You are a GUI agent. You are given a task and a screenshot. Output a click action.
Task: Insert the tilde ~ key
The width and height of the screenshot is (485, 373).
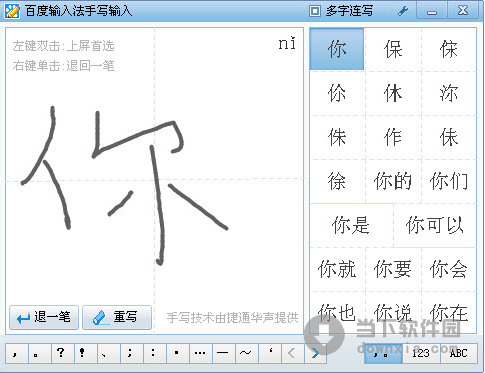pyautogui.click(x=247, y=353)
